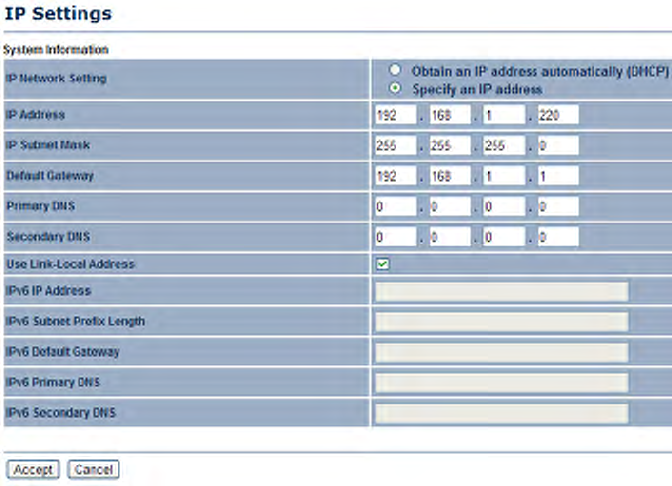Click the IPv6 Default Gateway field
The image size is (672, 486).
501,352
